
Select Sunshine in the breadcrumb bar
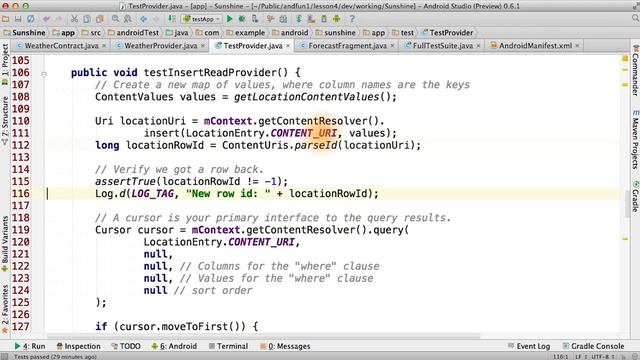24,33
